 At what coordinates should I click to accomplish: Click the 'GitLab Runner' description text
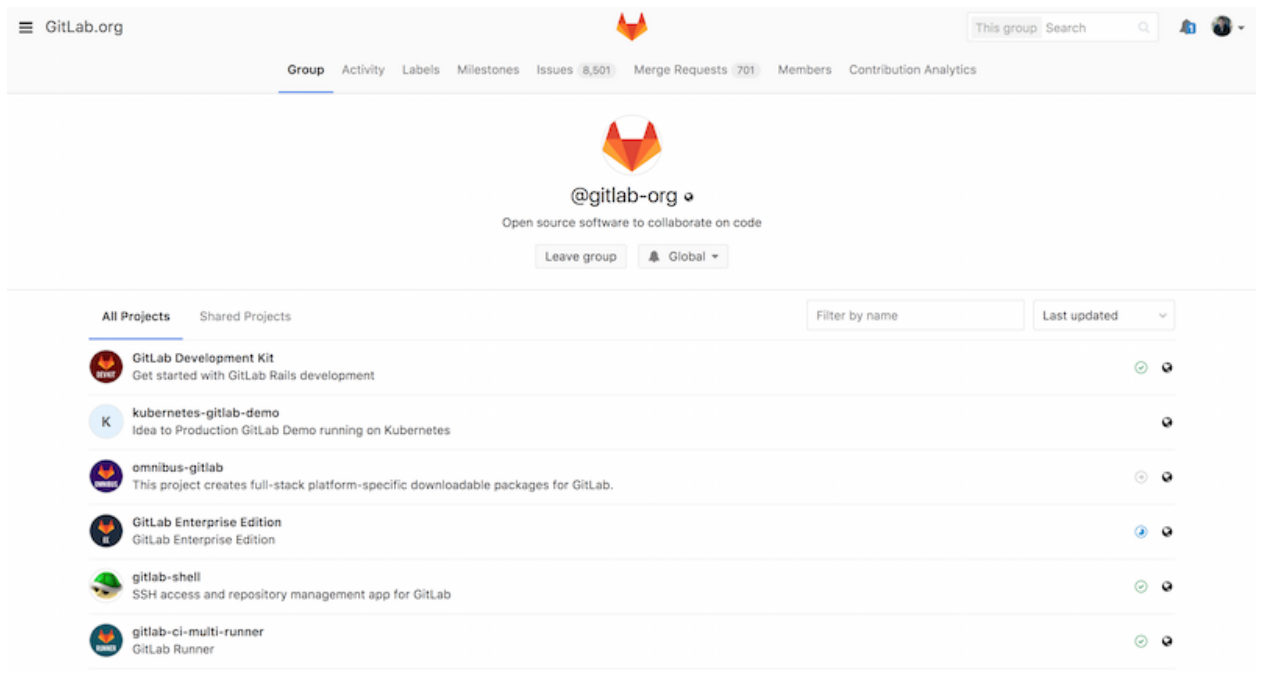173,650
